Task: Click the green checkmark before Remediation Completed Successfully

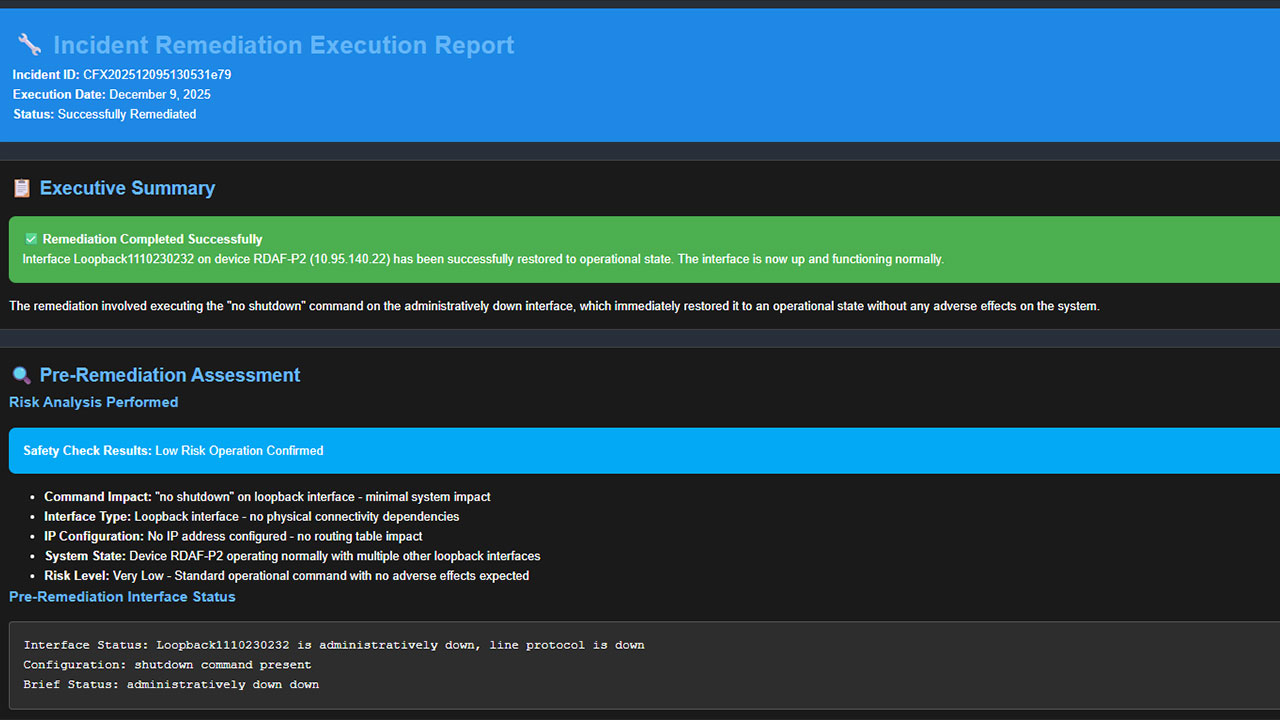Action: click(x=31, y=239)
